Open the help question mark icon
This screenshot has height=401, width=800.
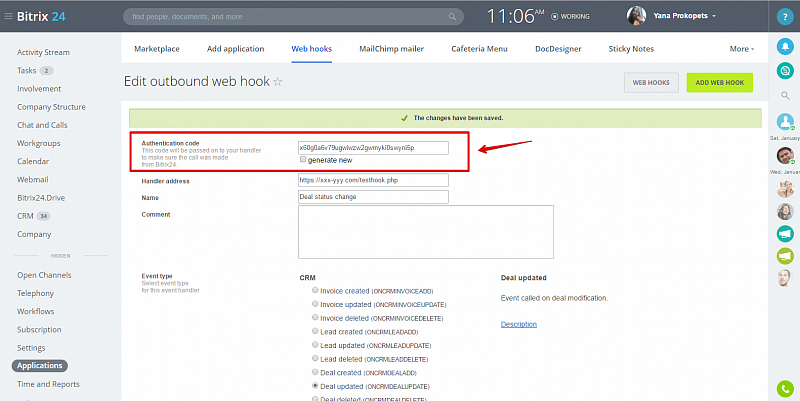[785, 17]
